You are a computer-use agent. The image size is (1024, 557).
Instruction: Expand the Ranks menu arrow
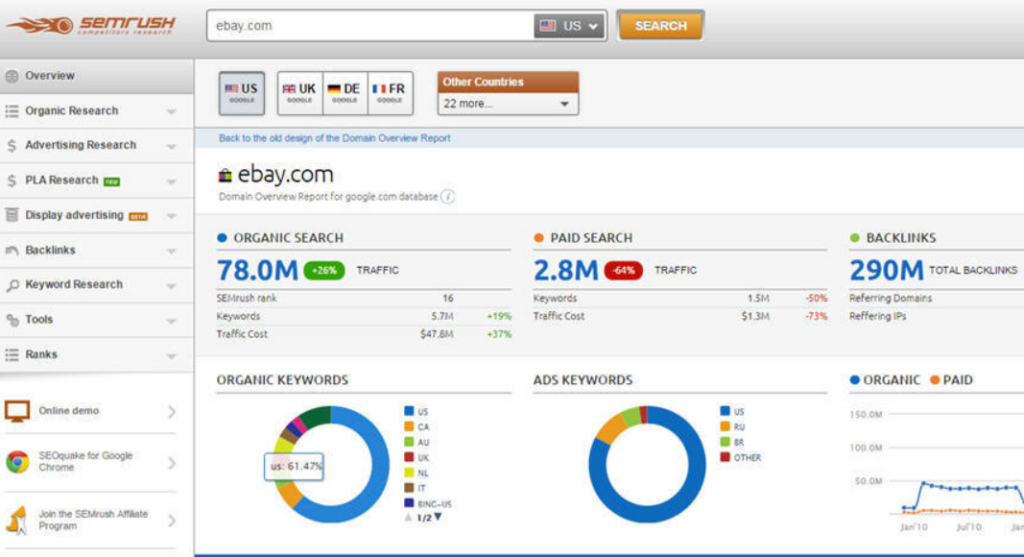click(x=171, y=356)
